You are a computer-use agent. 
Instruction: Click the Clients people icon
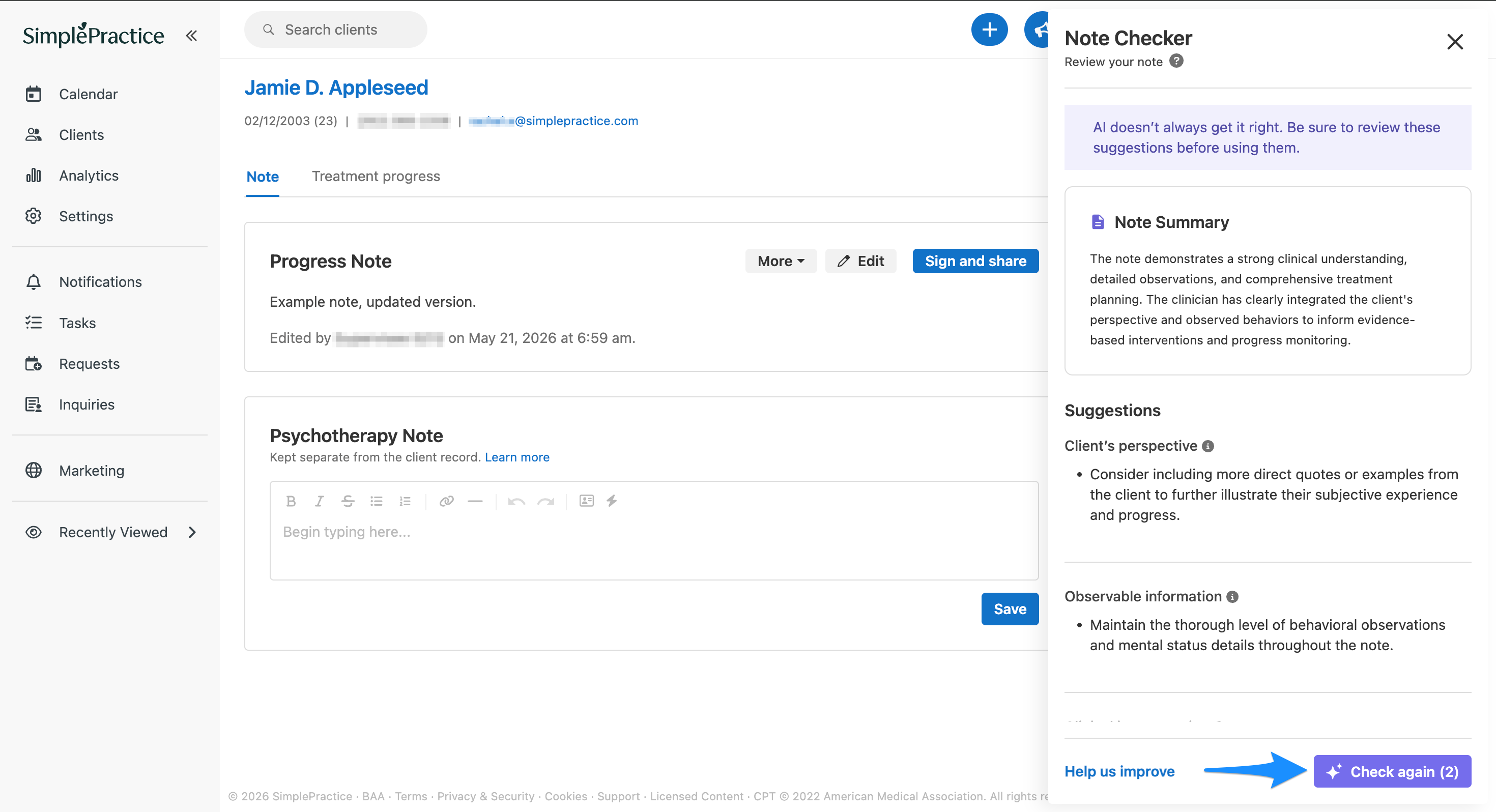[34, 135]
